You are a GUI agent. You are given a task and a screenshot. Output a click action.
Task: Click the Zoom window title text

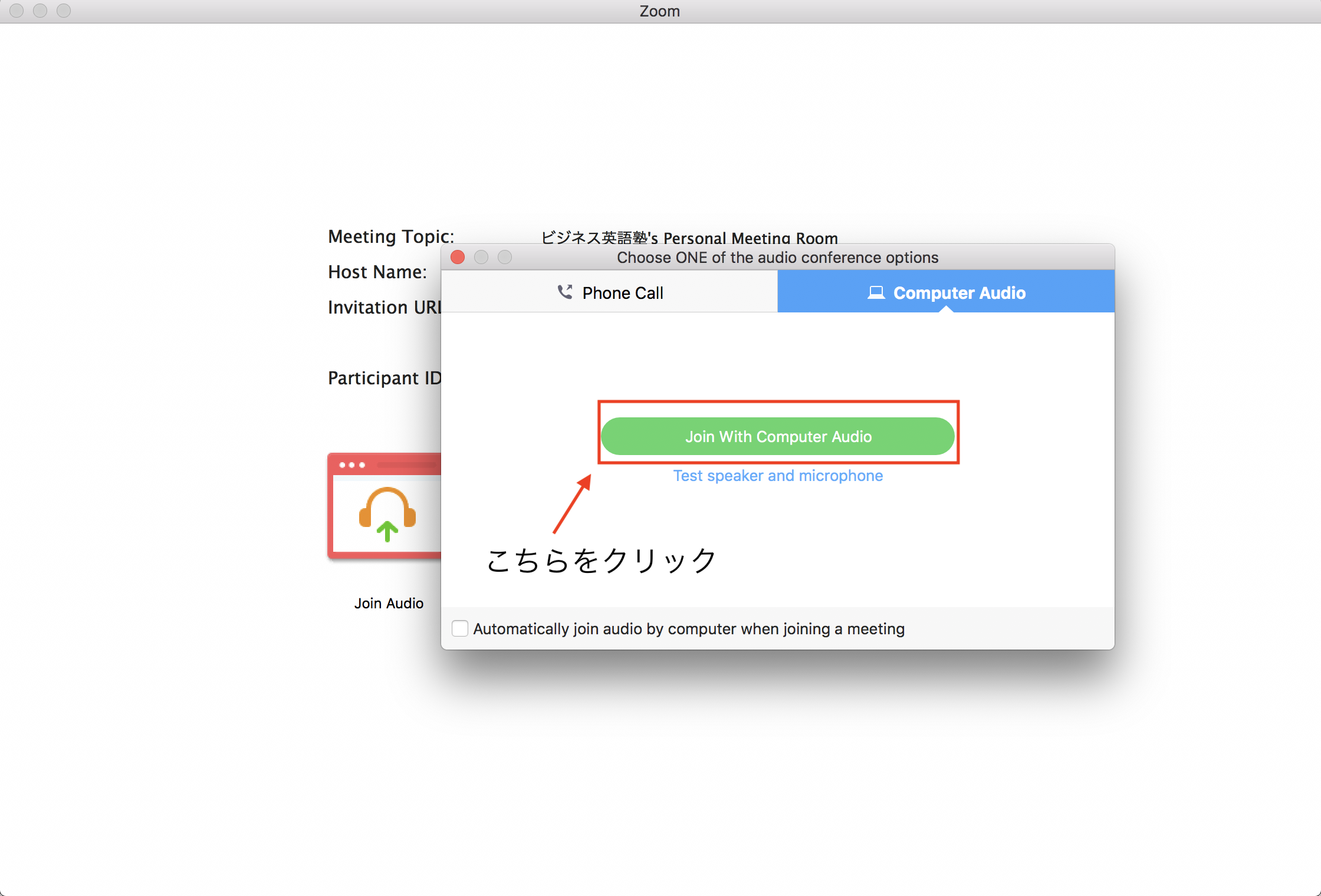[x=660, y=11]
